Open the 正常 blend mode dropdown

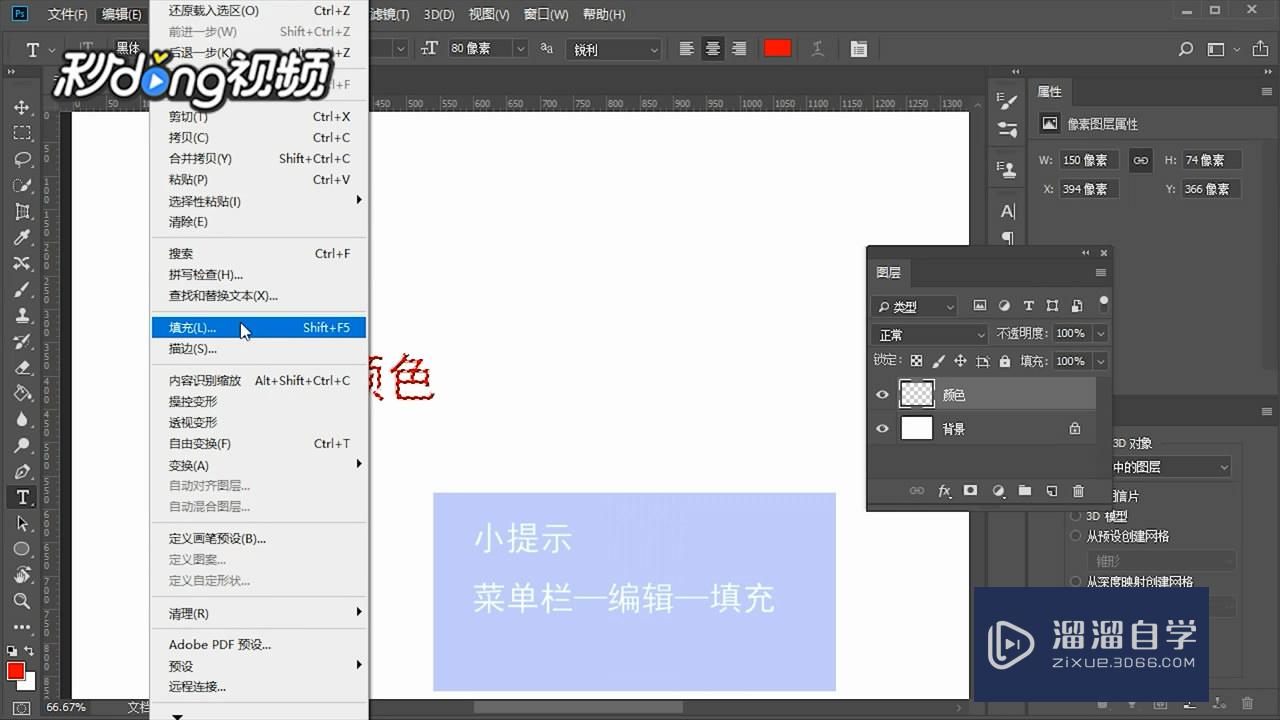coord(931,334)
